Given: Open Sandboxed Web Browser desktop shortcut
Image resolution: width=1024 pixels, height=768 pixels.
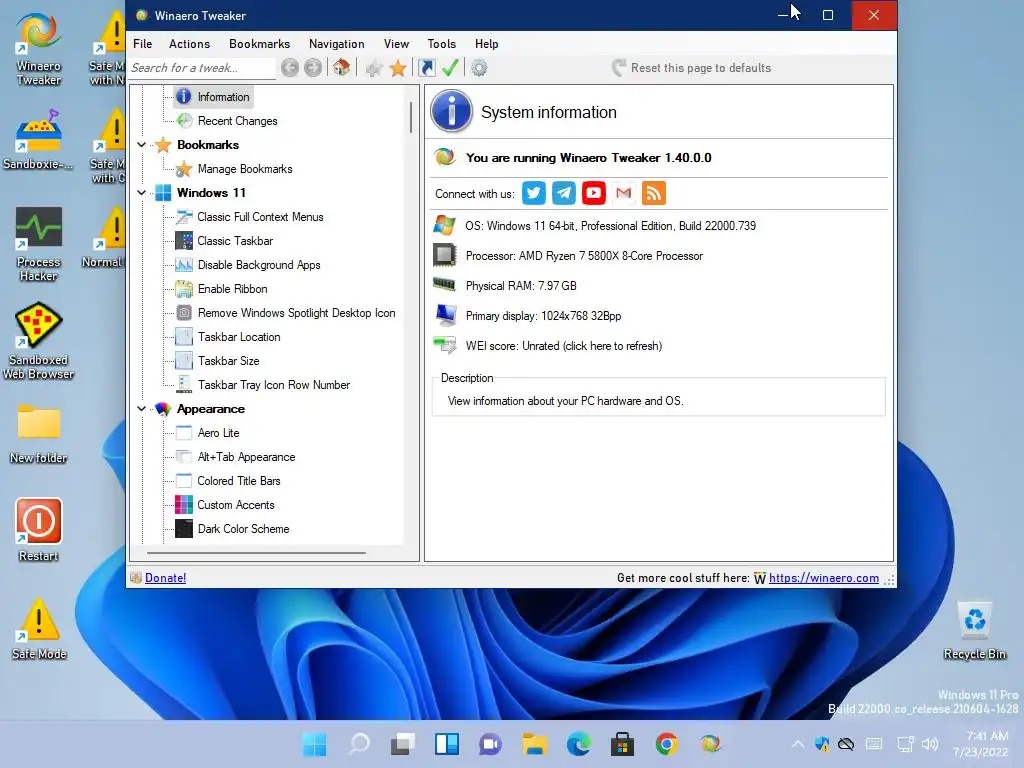Looking at the screenshot, I should 39,341.
